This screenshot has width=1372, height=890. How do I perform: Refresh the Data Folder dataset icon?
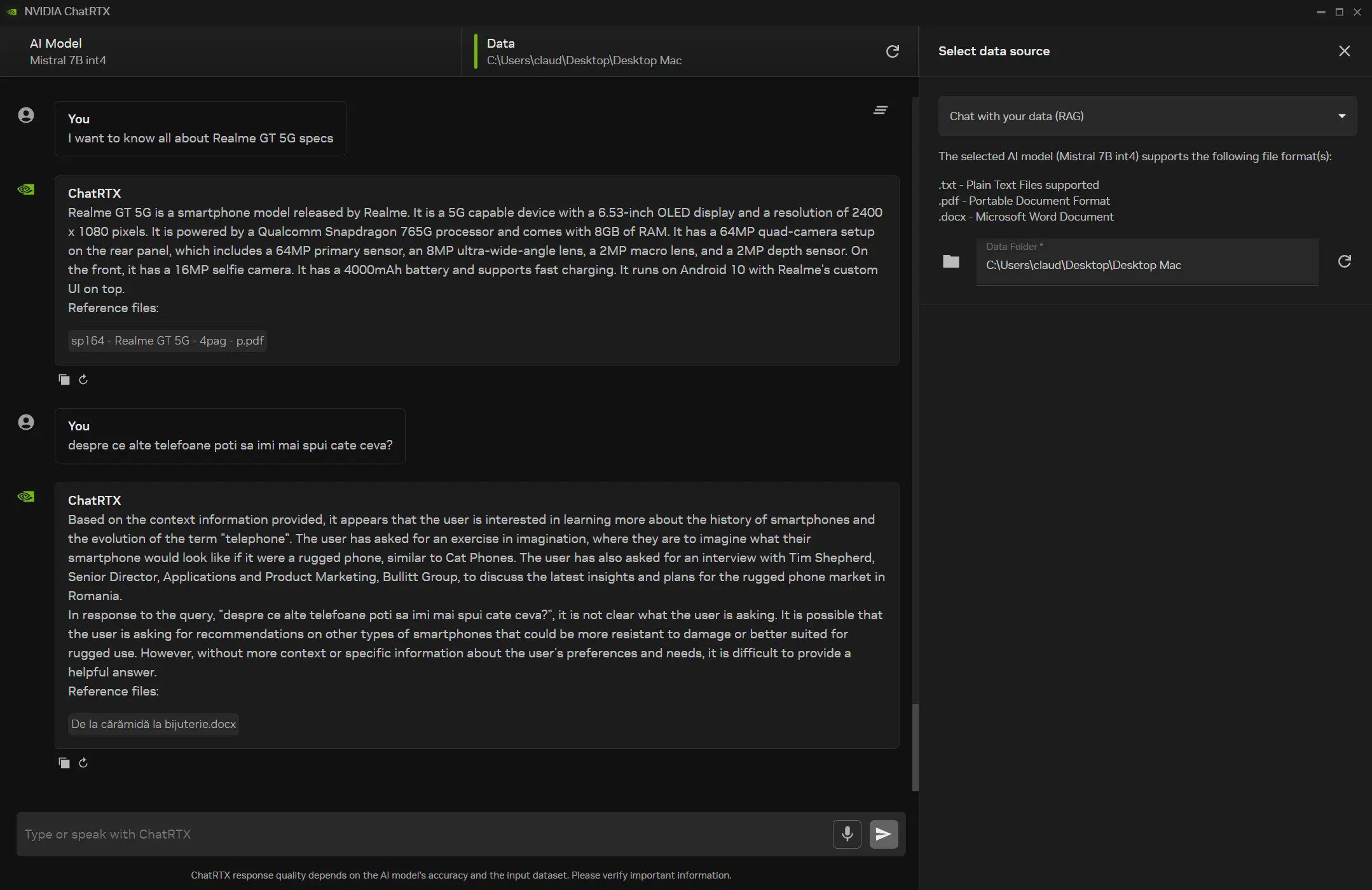pos(1344,261)
